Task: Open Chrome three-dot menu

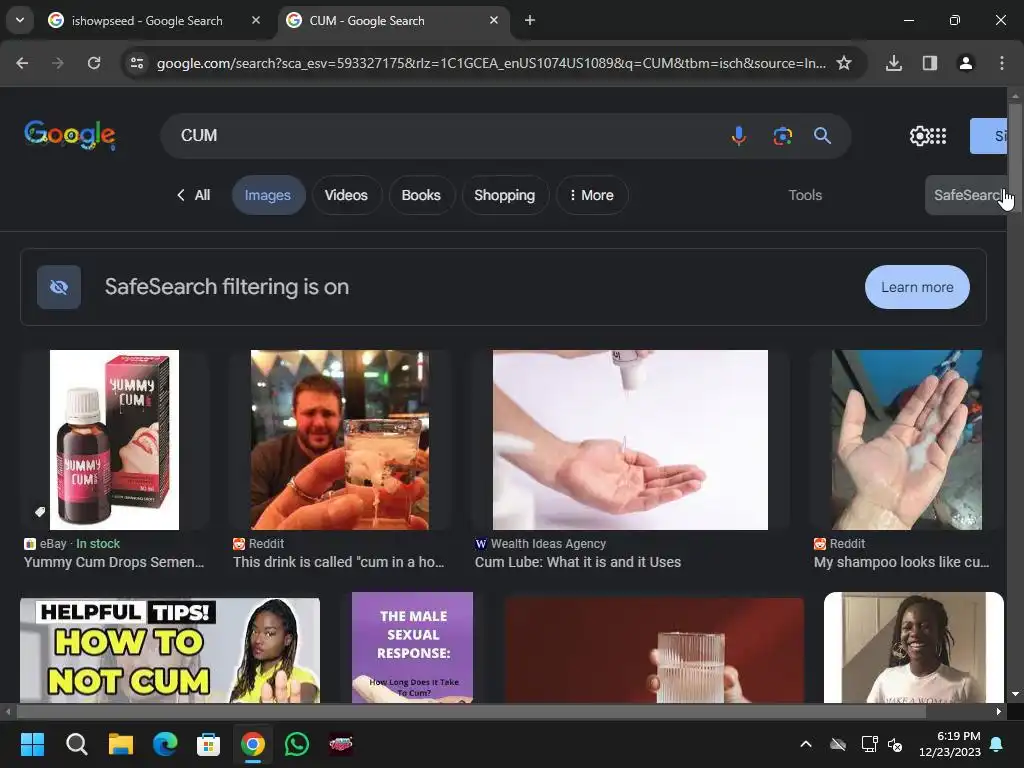Action: 1002,63
